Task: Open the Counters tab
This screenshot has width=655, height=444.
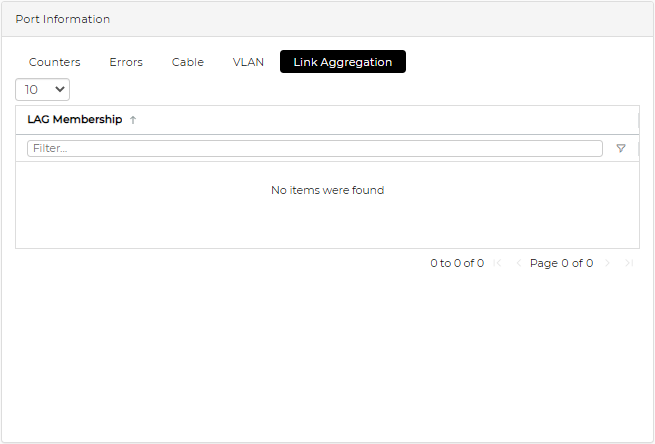Action: 55,62
